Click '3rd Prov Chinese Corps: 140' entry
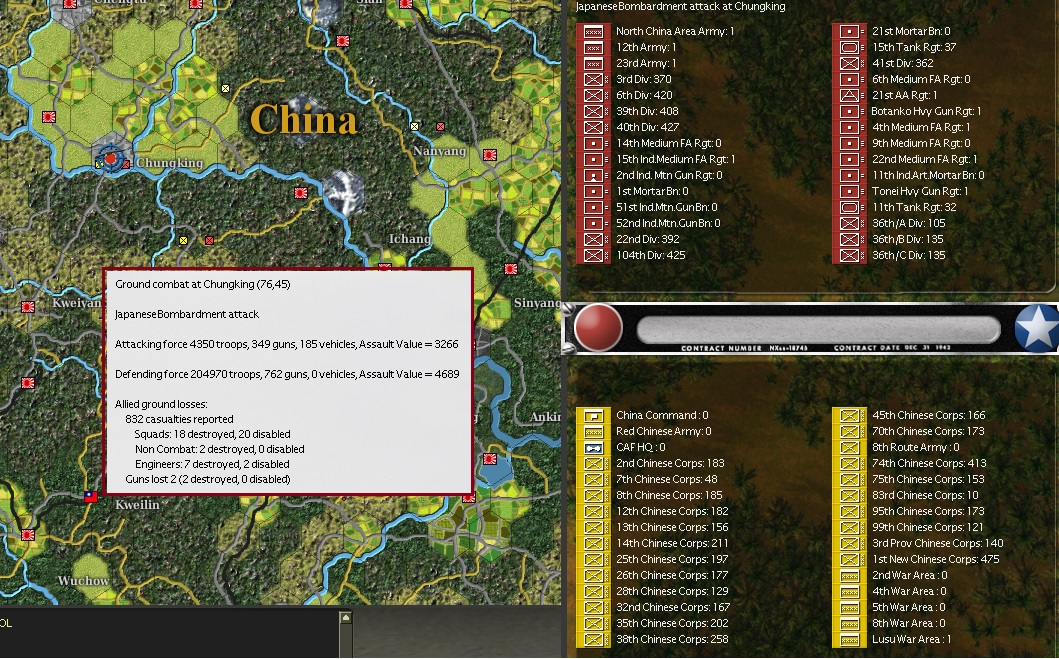 coord(937,543)
